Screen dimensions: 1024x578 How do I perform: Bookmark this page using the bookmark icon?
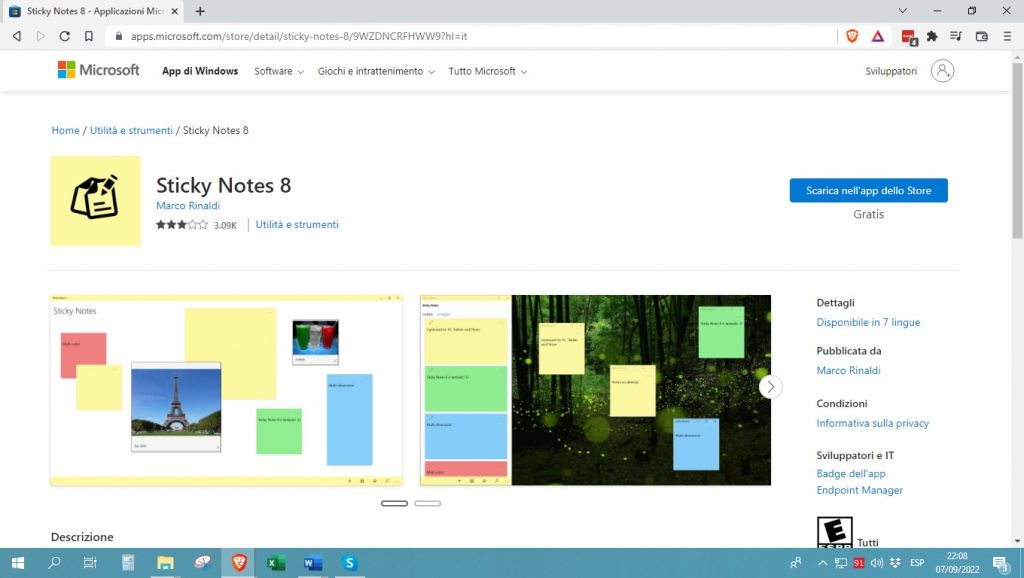click(89, 36)
